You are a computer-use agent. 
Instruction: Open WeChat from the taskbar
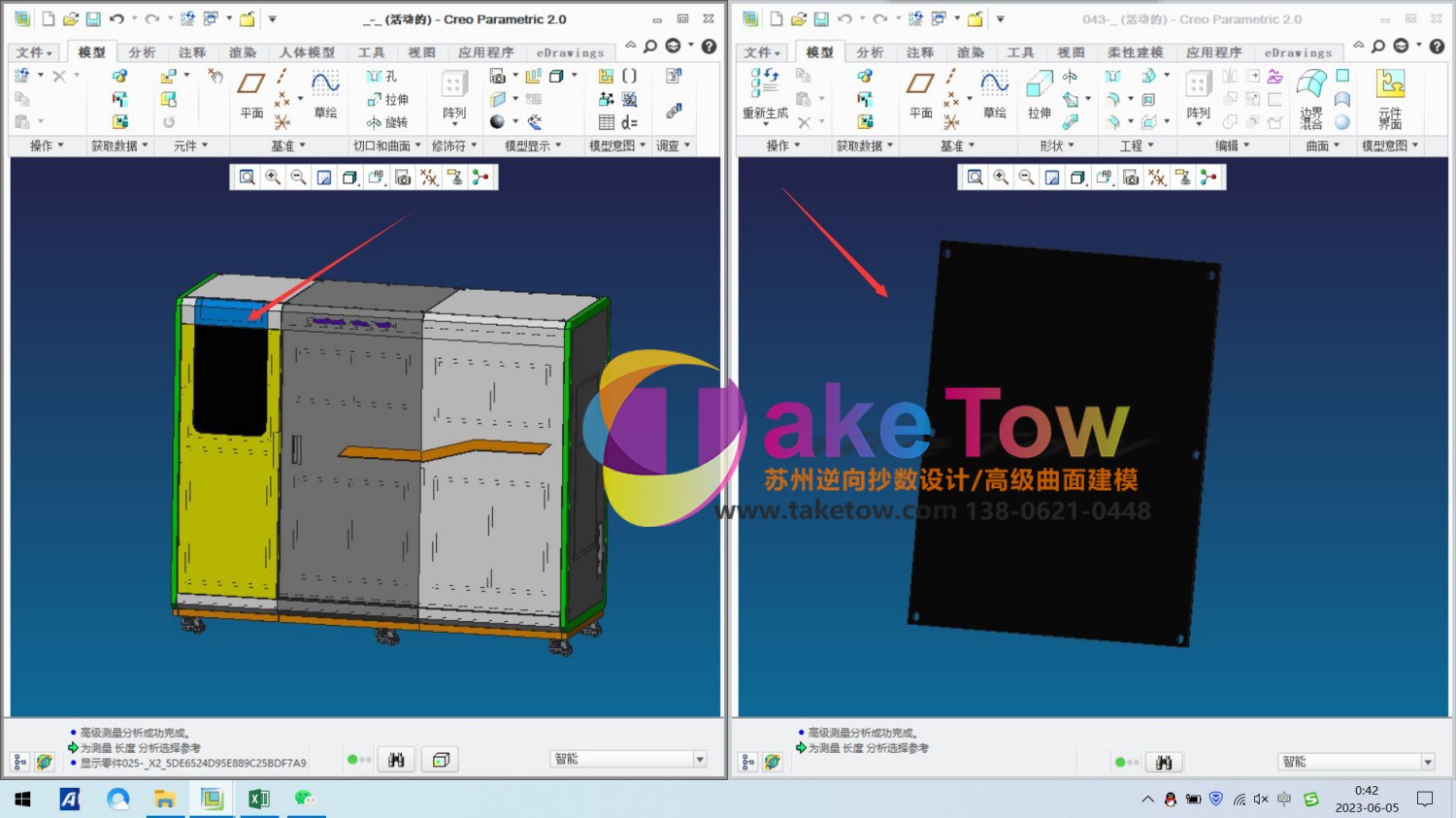pyautogui.click(x=305, y=799)
